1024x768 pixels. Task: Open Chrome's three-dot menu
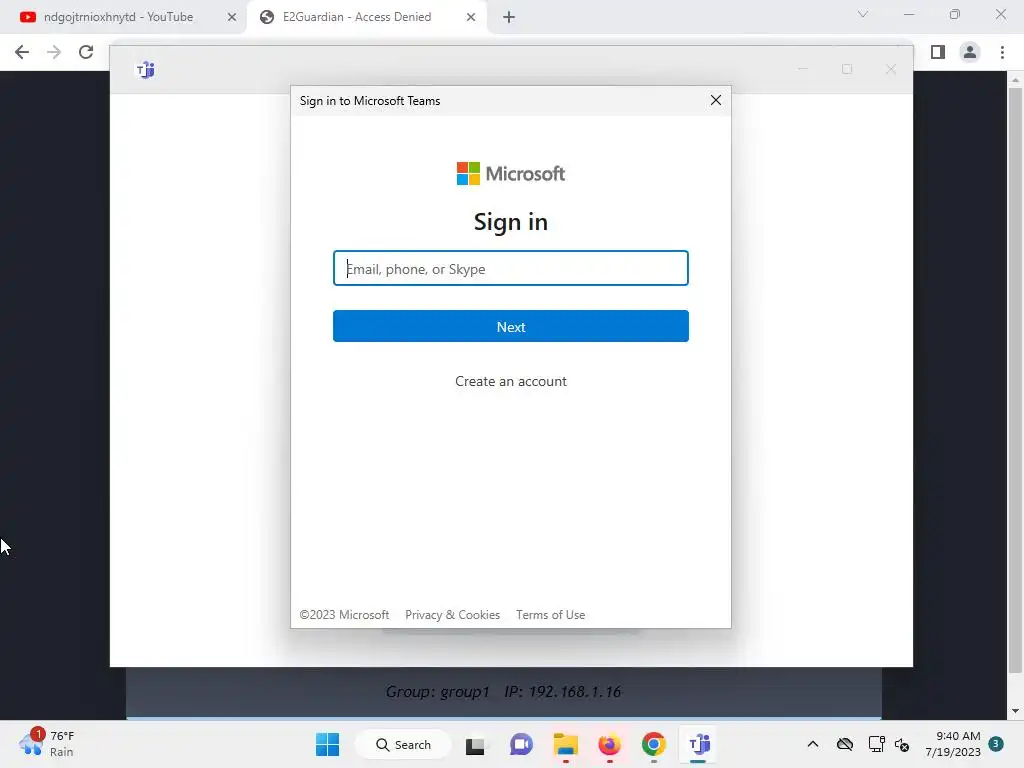(1002, 52)
